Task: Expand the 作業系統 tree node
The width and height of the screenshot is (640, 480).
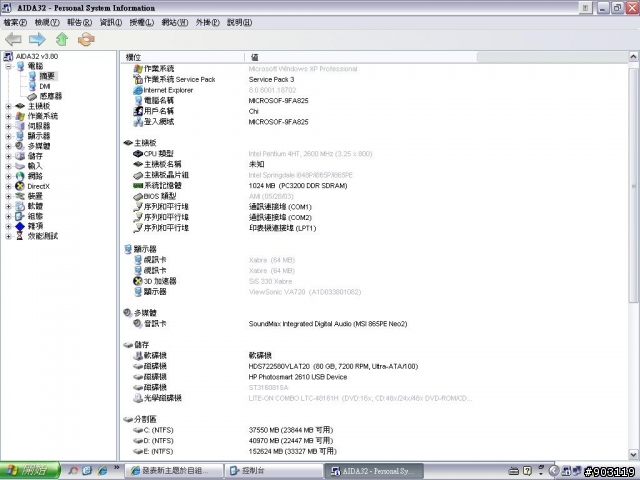Action: (8, 116)
